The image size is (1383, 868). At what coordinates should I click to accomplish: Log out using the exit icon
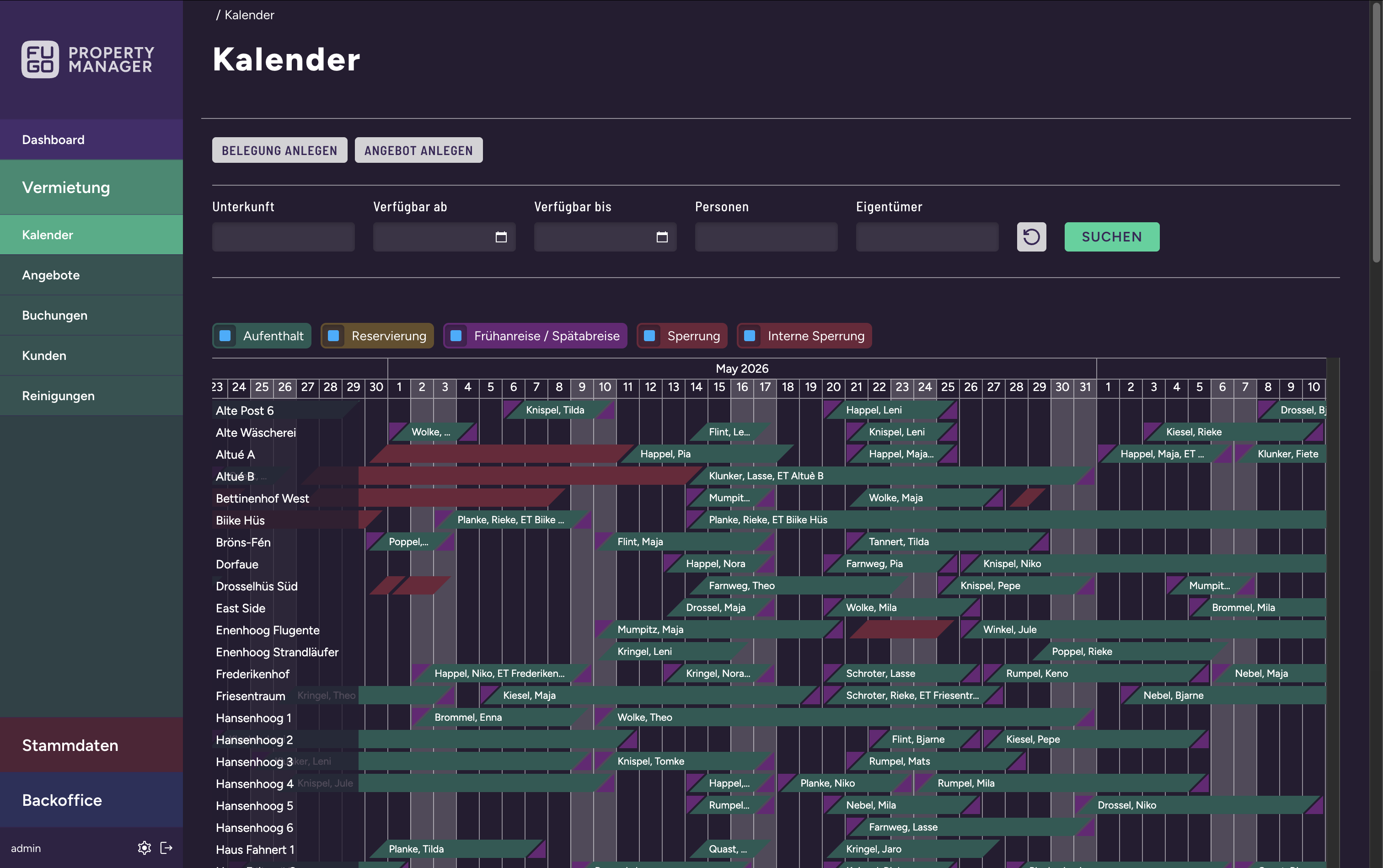pos(166,848)
